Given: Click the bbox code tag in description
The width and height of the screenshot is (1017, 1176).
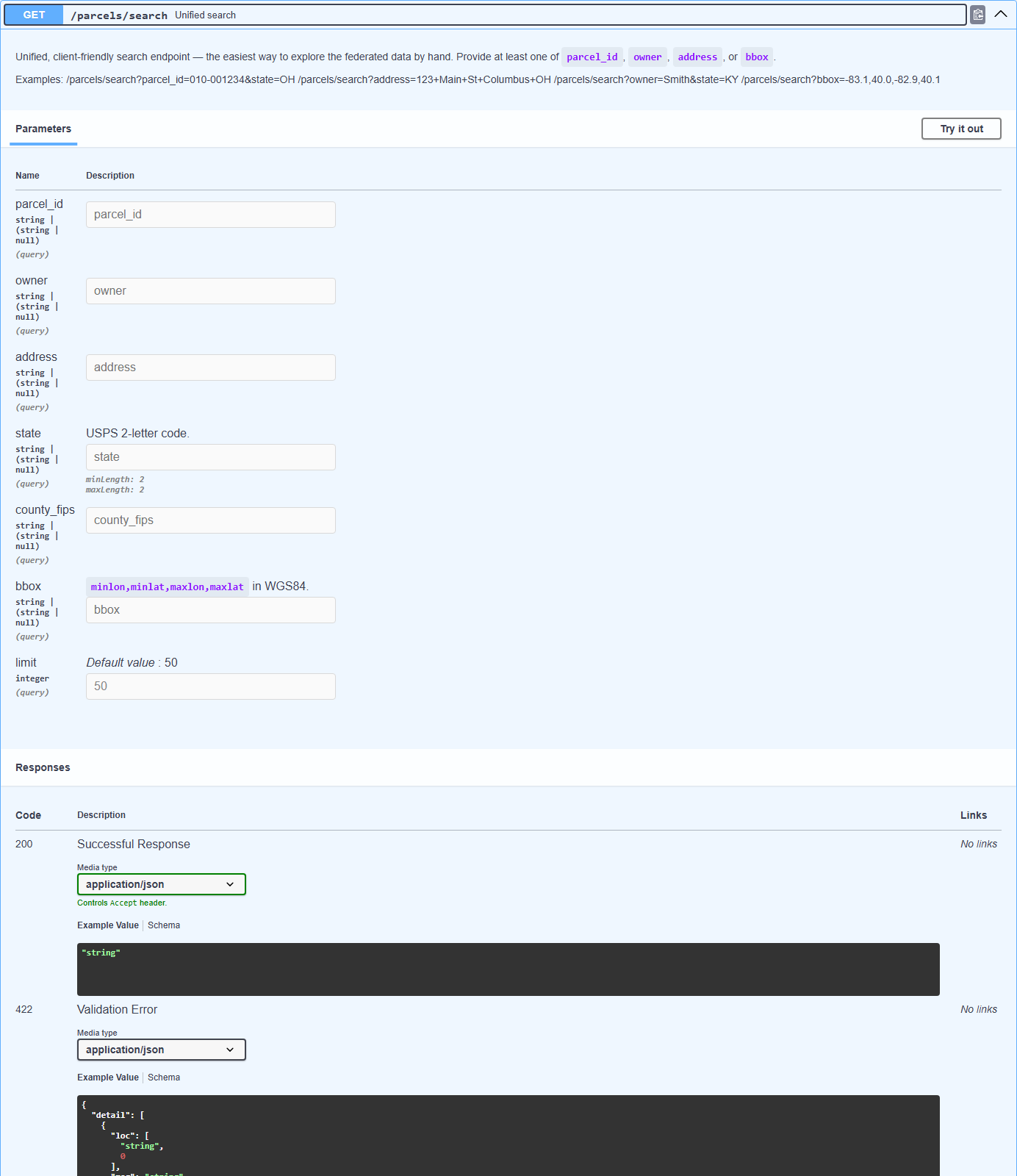Looking at the screenshot, I should (x=757, y=57).
